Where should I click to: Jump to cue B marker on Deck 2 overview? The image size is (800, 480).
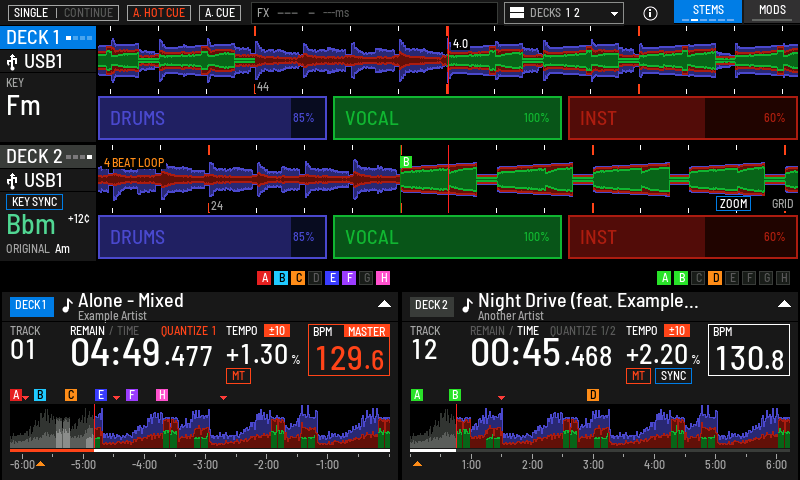(x=455, y=395)
